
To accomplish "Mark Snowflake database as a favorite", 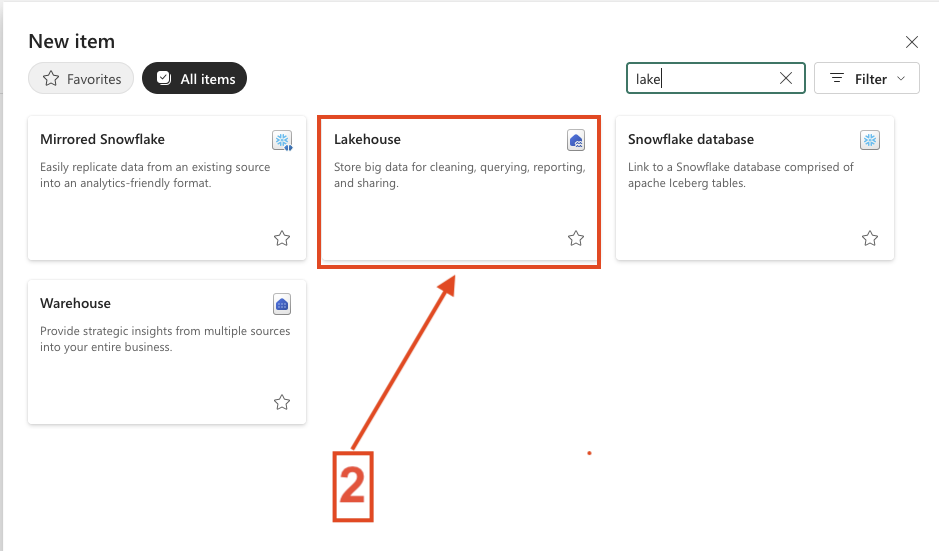I will (870, 238).
